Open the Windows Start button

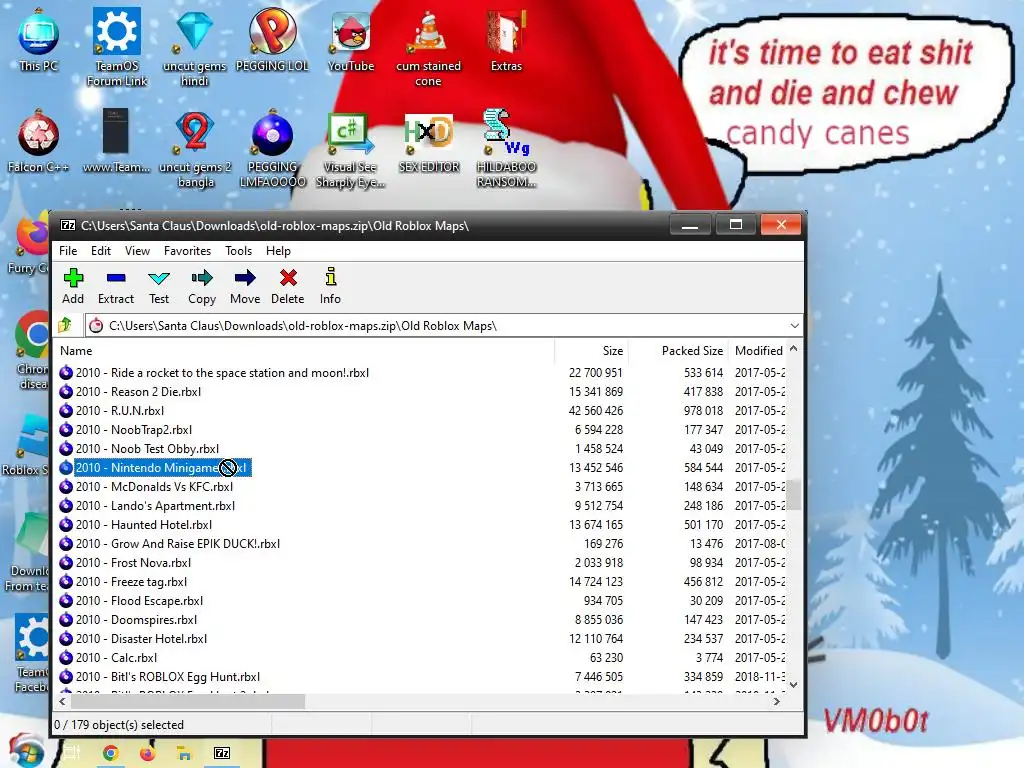(x=25, y=751)
